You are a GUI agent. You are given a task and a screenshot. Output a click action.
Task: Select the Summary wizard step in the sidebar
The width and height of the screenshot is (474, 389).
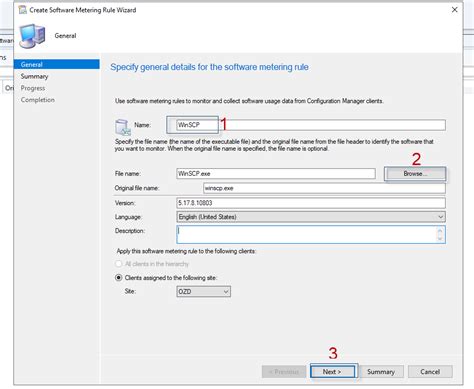pyautogui.click(x=34, y=76)
